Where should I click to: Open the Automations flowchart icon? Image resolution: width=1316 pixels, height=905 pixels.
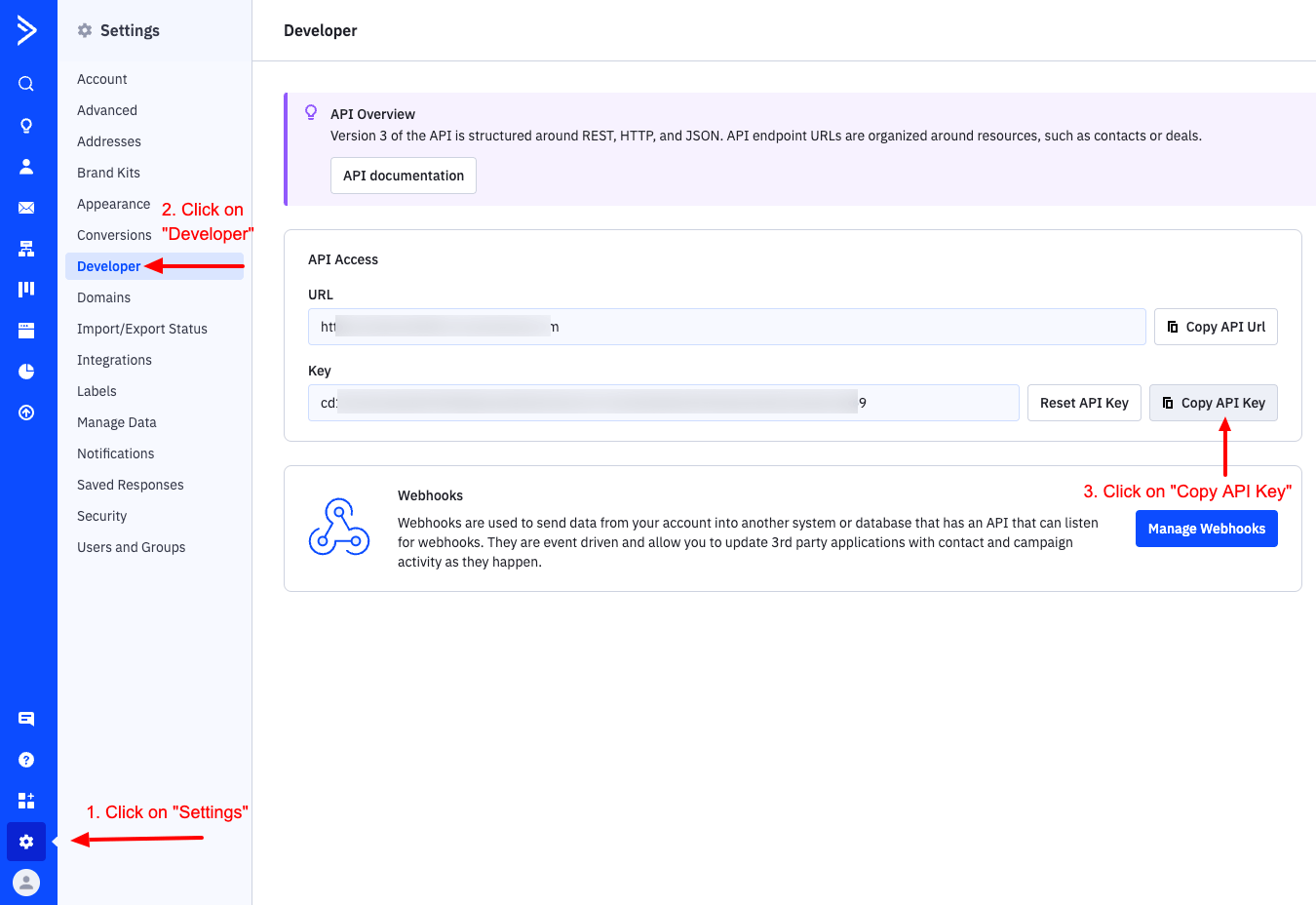[26, 249]
